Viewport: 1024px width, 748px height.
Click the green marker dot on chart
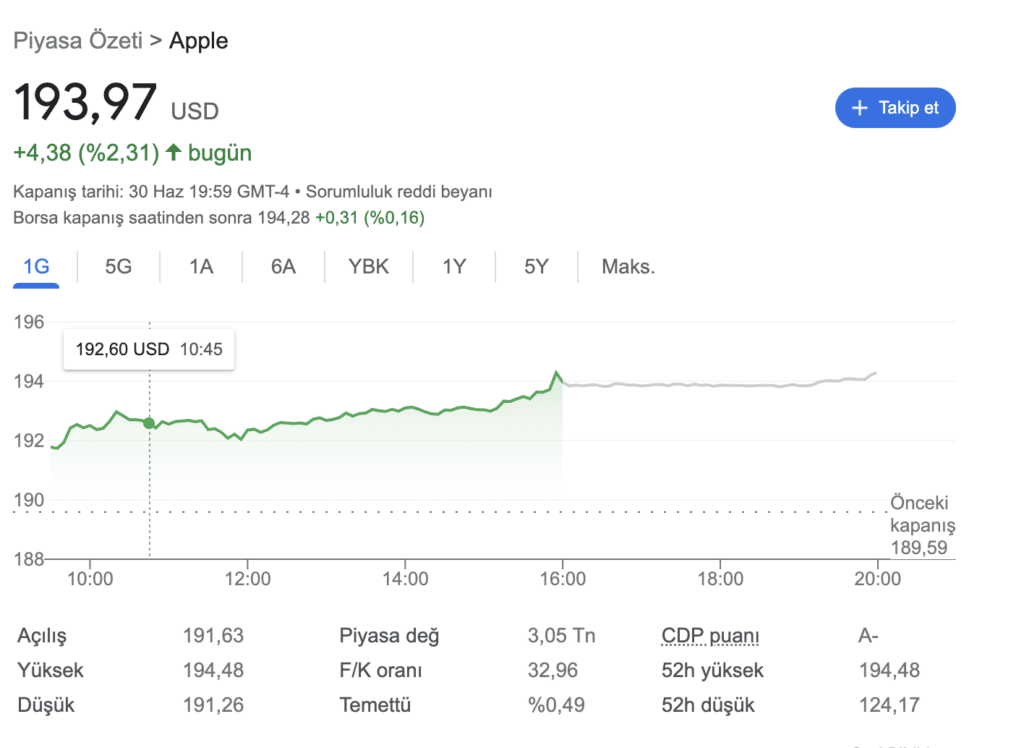tap(149, 423)
